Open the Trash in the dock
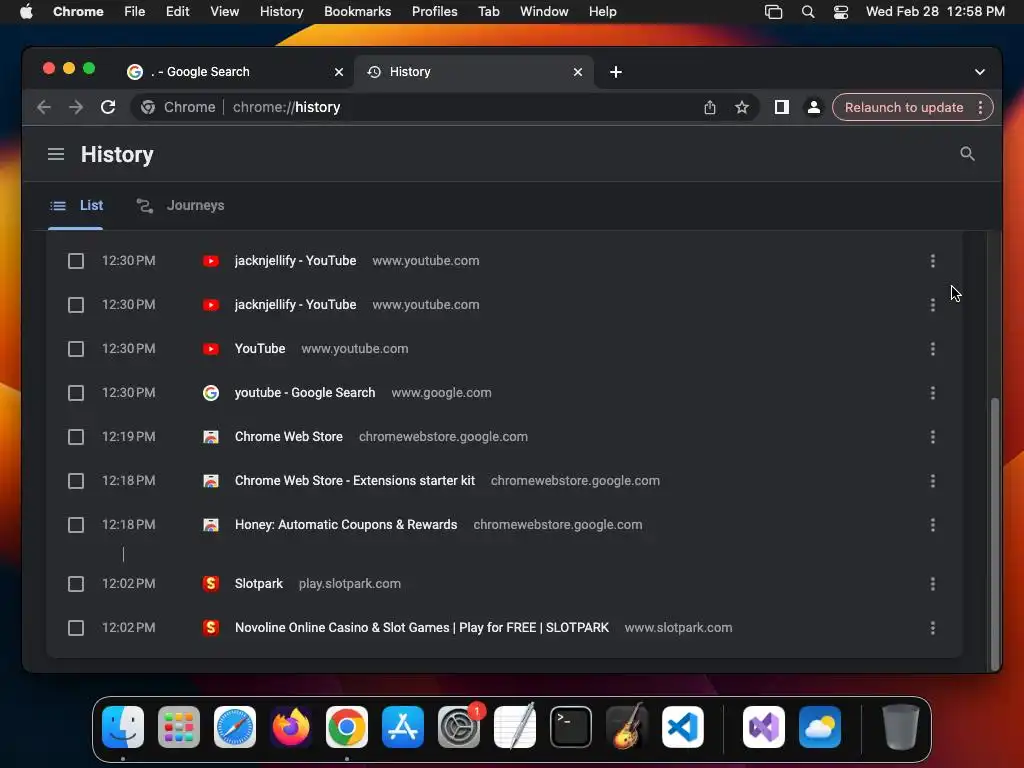This screenshot has height=768, width=1024. click(901, 727)
